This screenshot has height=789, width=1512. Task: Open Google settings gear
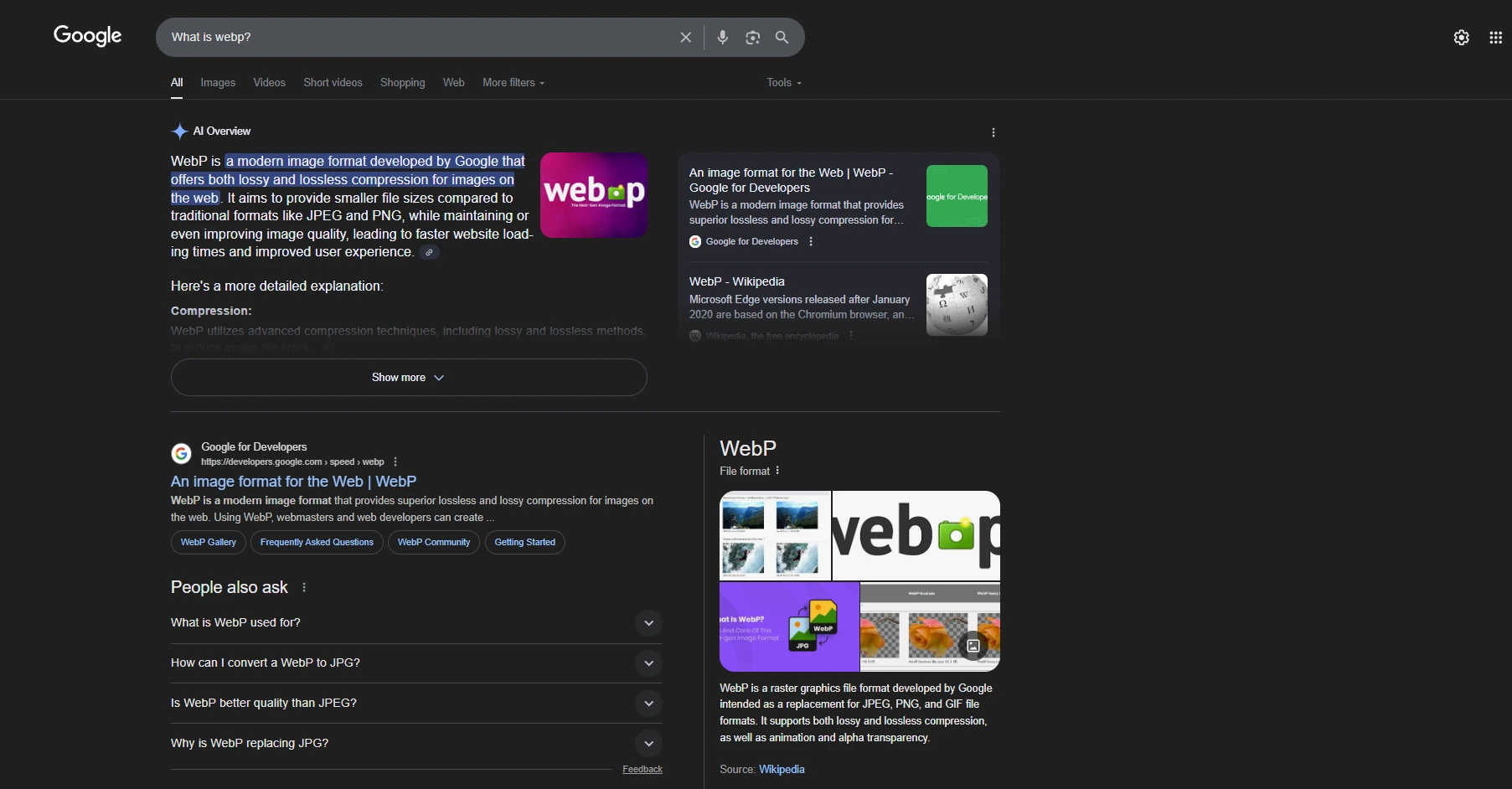coord(1461,38)
